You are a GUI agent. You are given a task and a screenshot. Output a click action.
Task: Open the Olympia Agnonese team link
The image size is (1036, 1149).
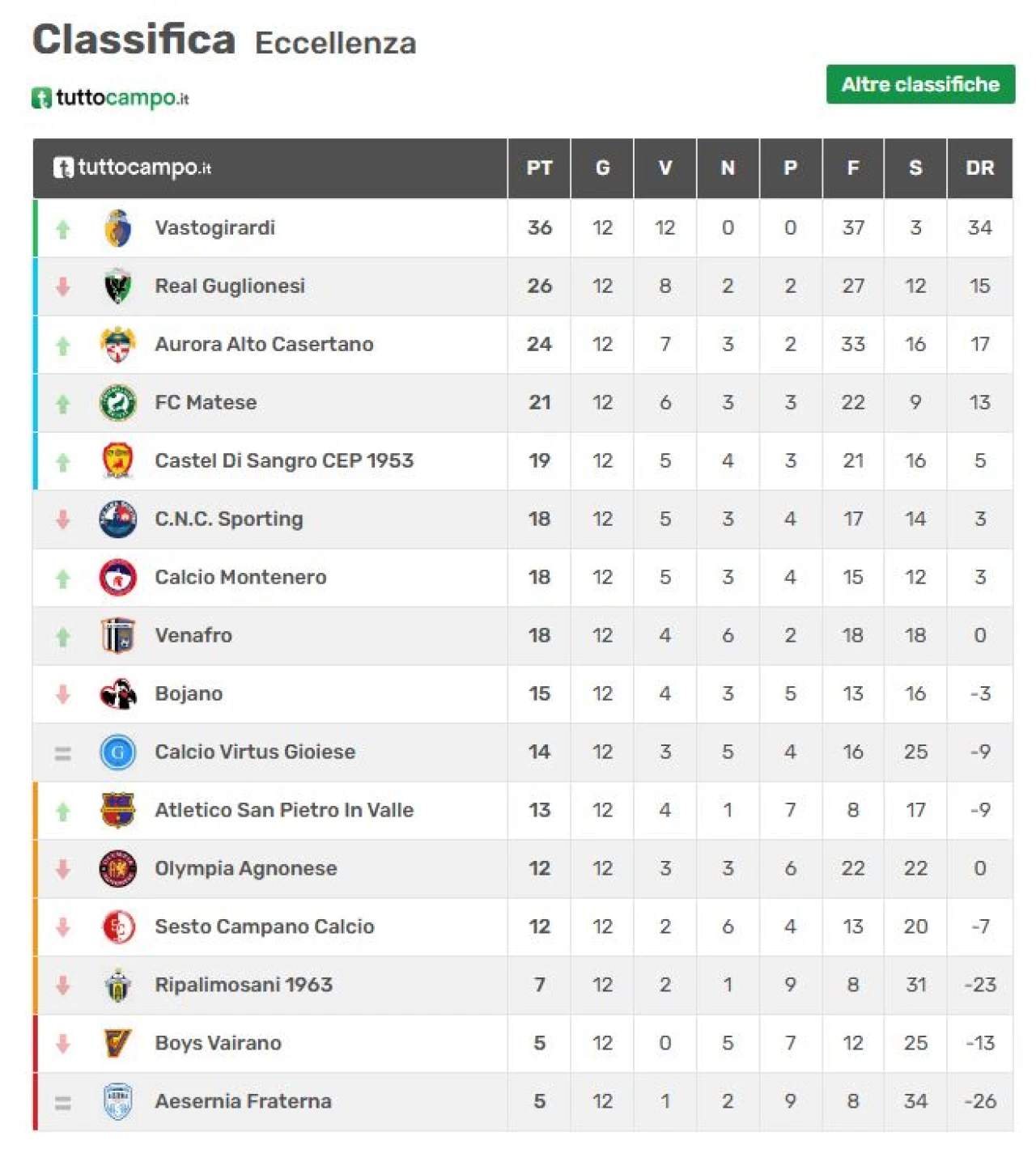pyautogui.click(x=246, y=869)
